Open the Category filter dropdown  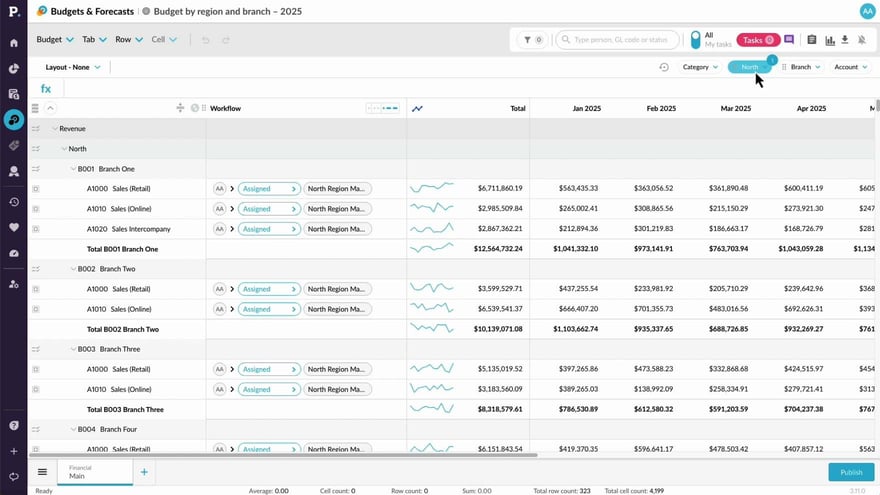(700, 67)
